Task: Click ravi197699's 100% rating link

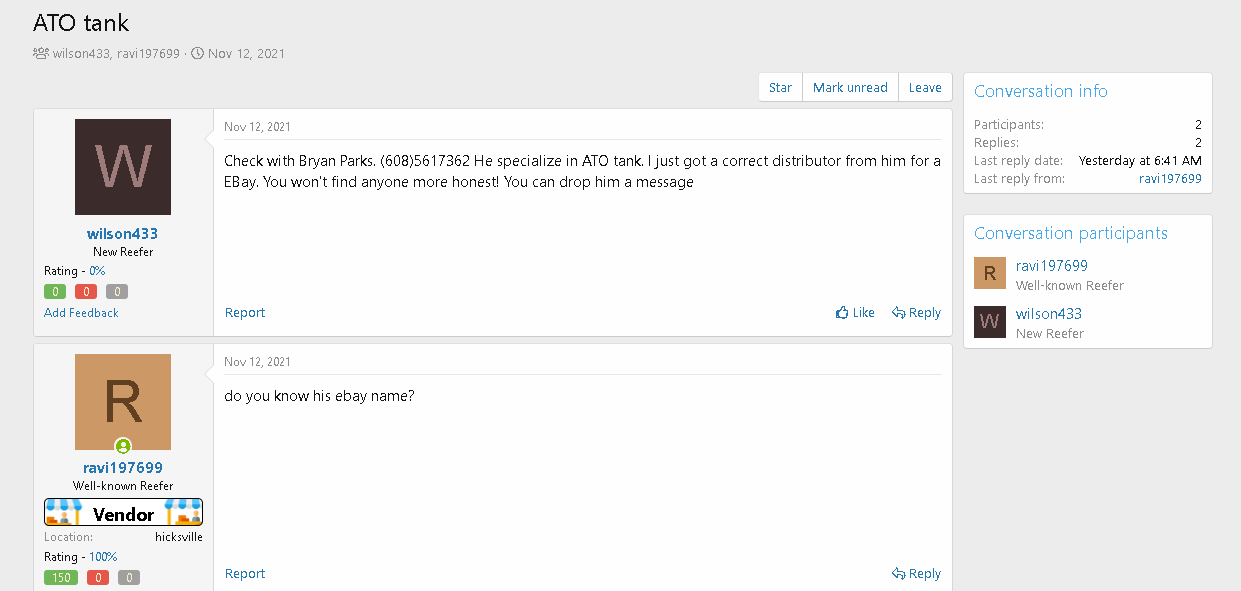Action: pos(103,557)
